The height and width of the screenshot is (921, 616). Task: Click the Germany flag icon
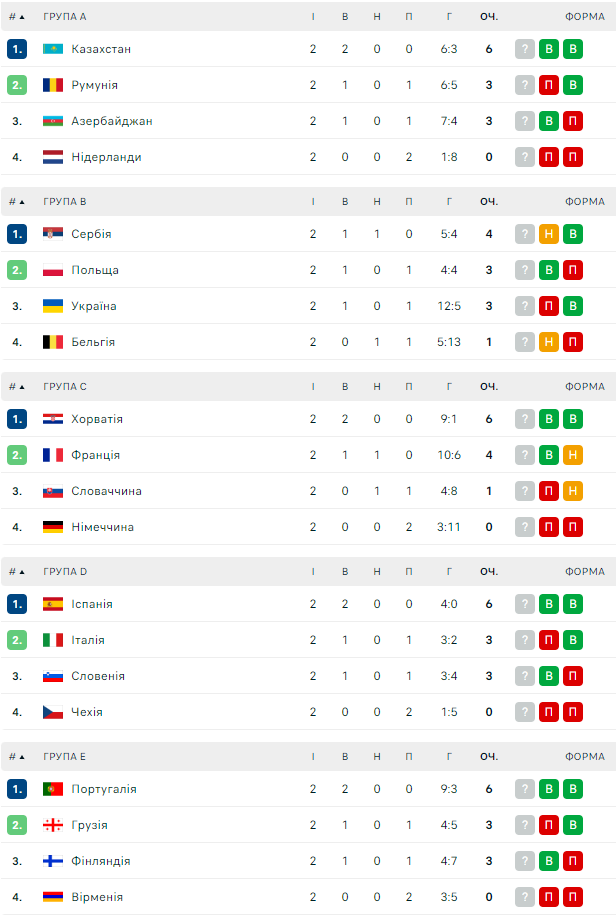pos(53,527)
